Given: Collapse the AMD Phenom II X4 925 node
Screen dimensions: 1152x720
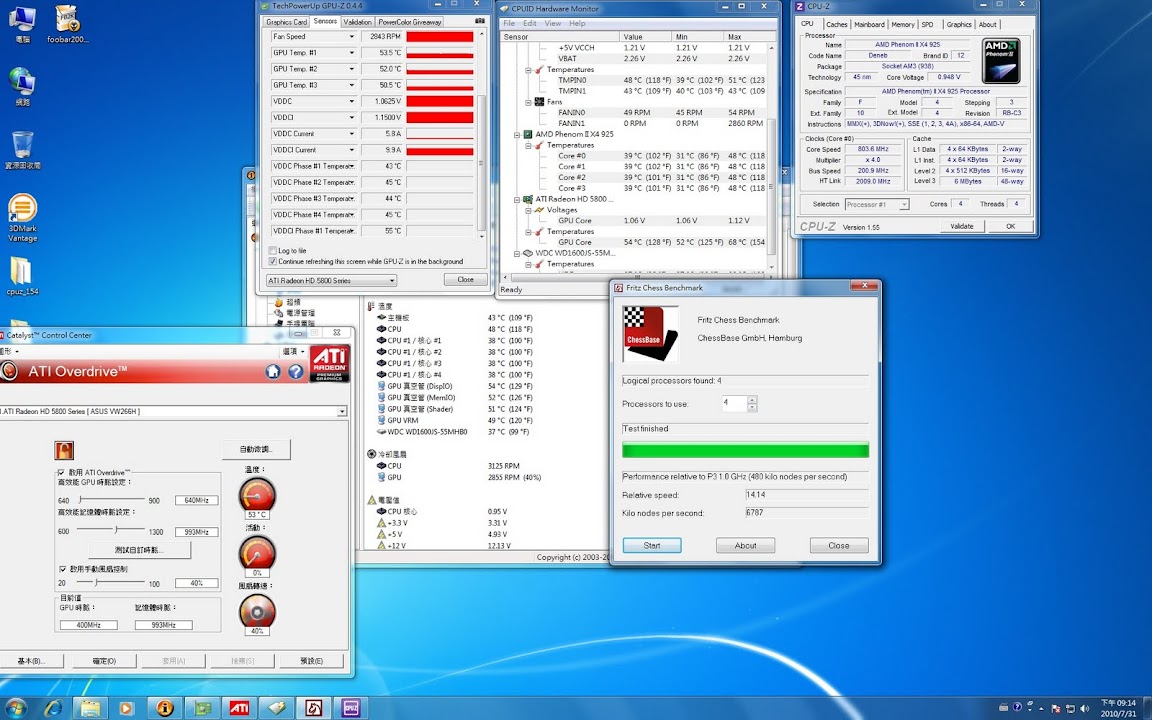Looking at the screenshot, I should point(517,134).
